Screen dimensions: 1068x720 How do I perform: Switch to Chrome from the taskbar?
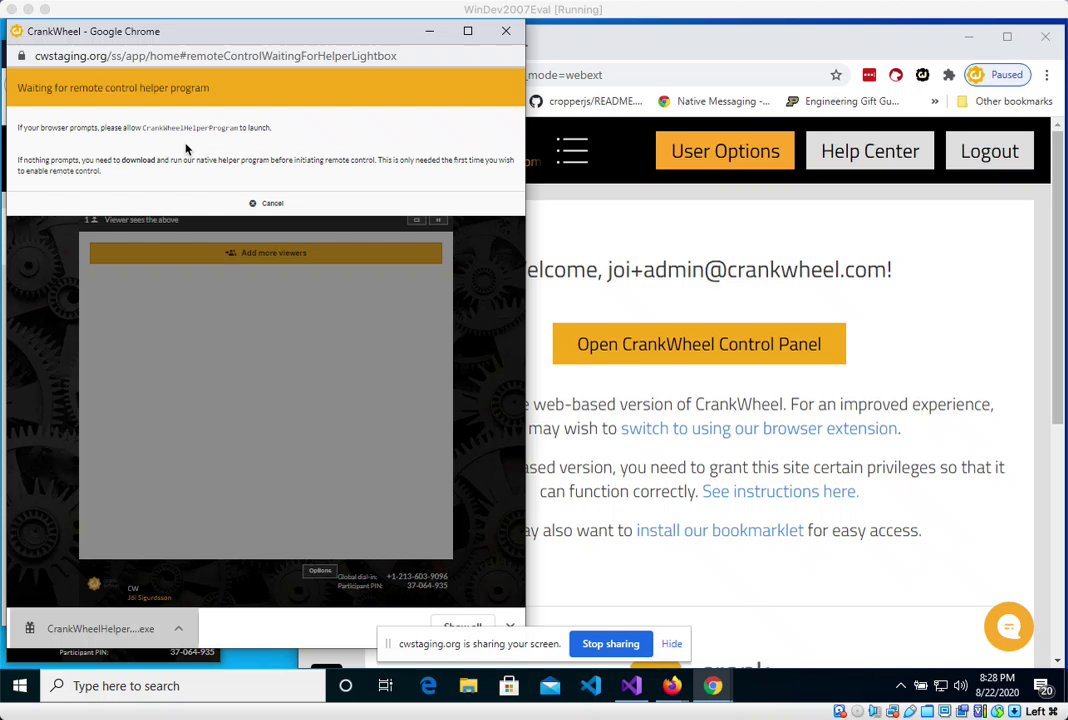click(x=713, y=685)
